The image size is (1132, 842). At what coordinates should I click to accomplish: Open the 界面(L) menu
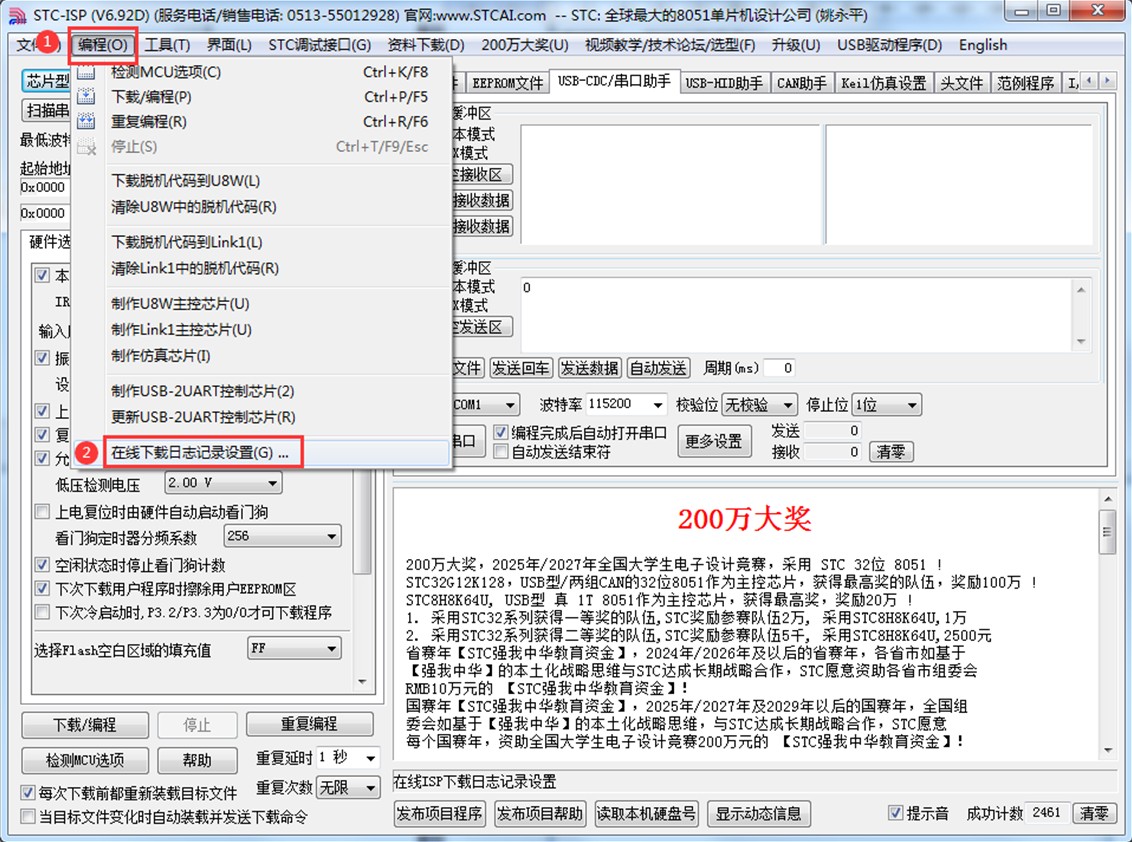pos(230,45)
